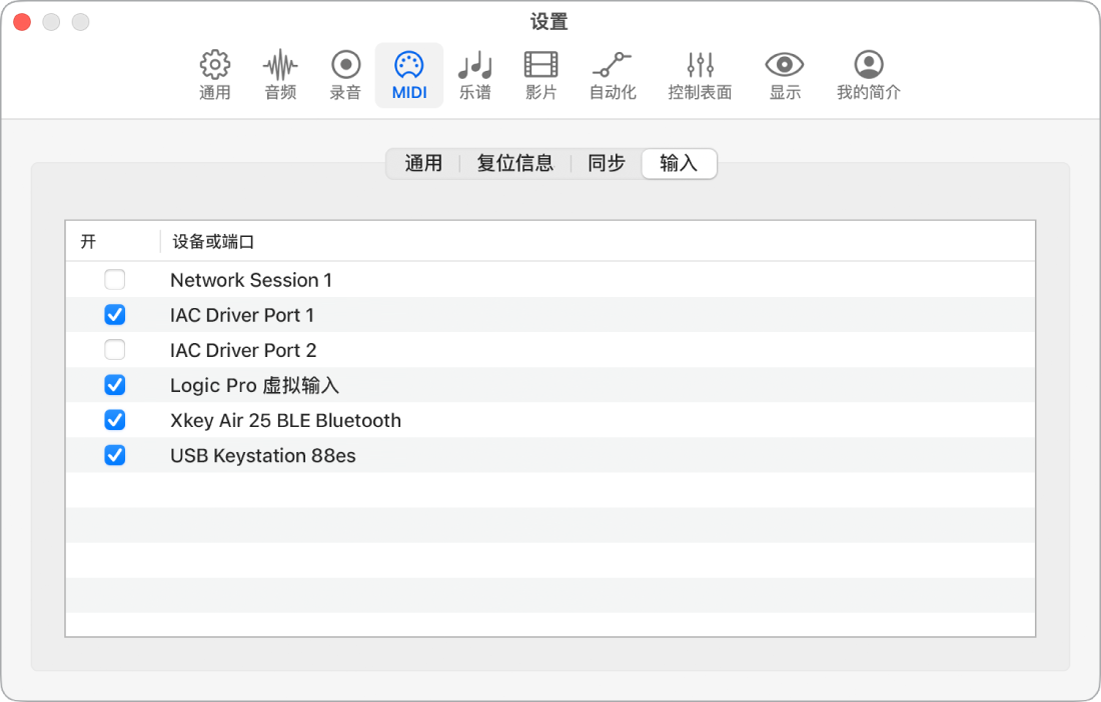Open the 我的简介 settings pane

click(x=867, y=75)
